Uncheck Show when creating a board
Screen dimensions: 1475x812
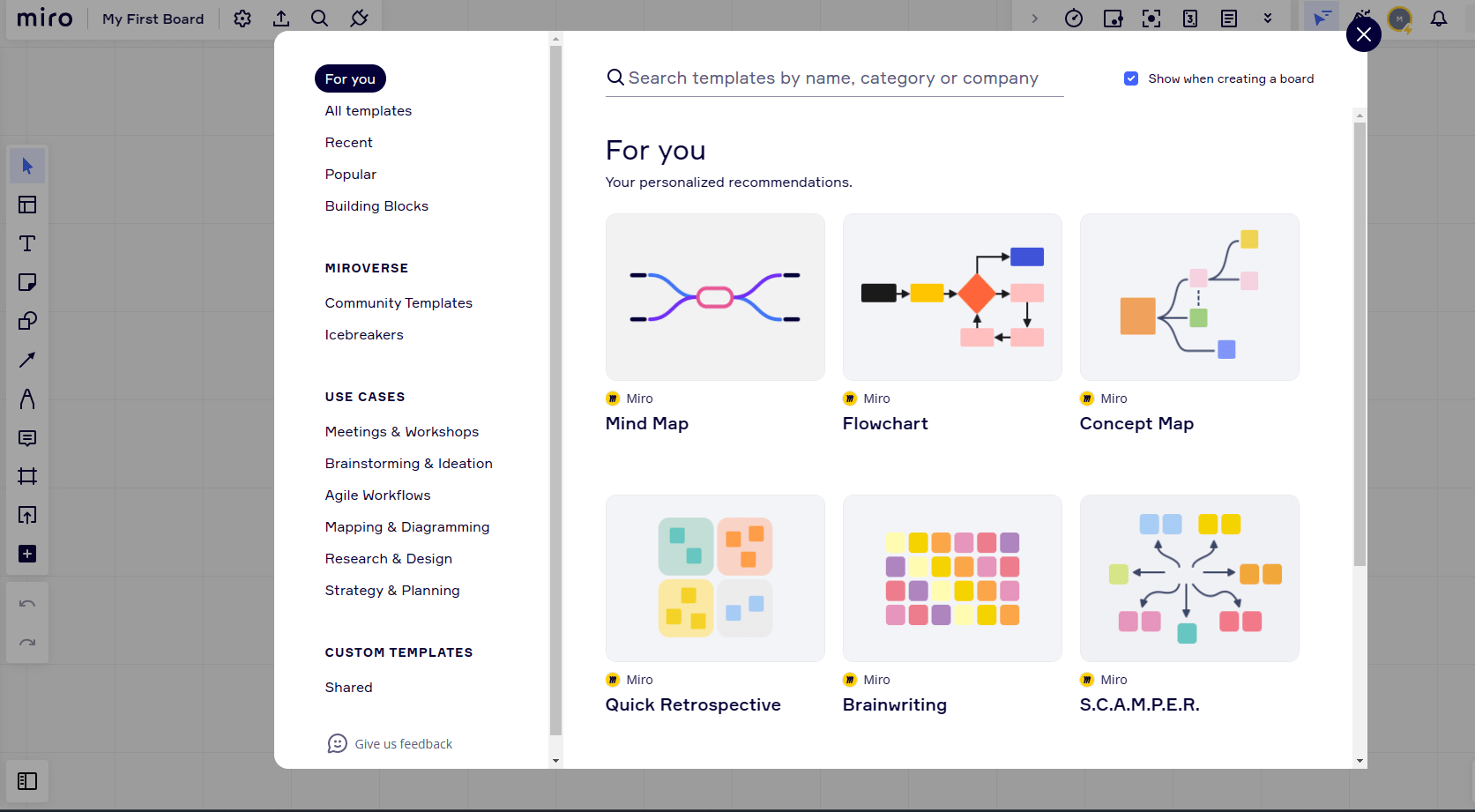click(1131, 78)
